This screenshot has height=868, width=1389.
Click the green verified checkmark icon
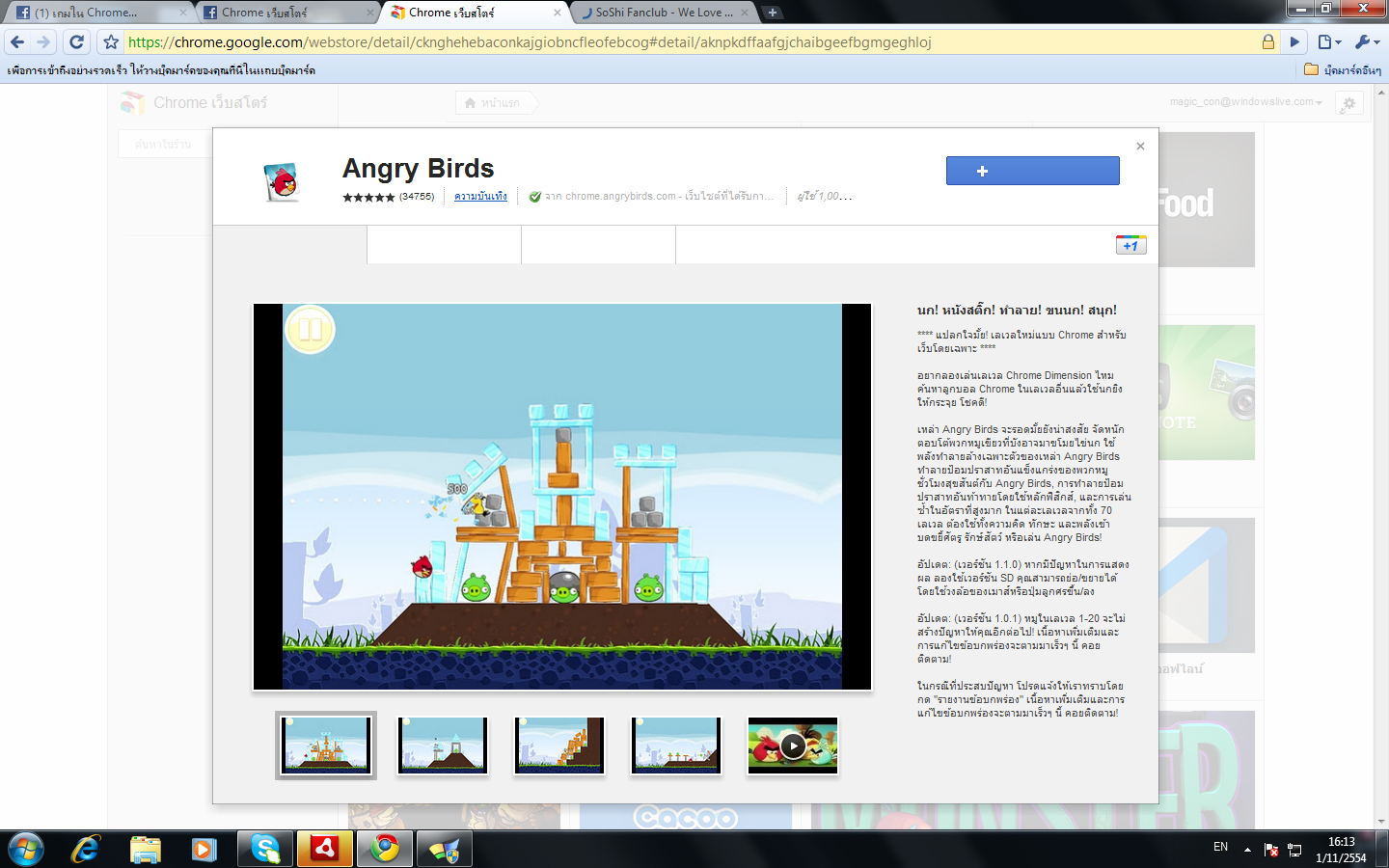535,197
